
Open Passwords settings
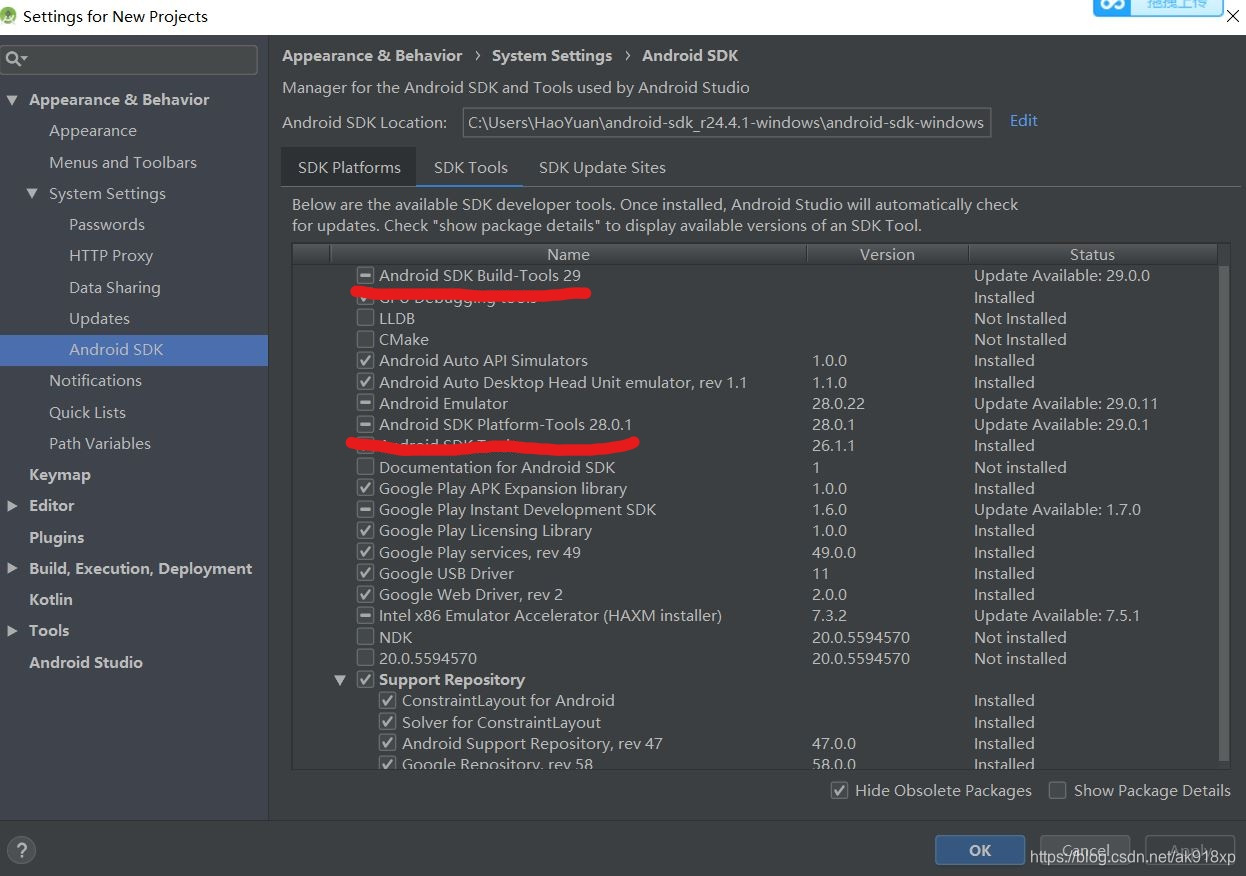click(x=107, y=225)
